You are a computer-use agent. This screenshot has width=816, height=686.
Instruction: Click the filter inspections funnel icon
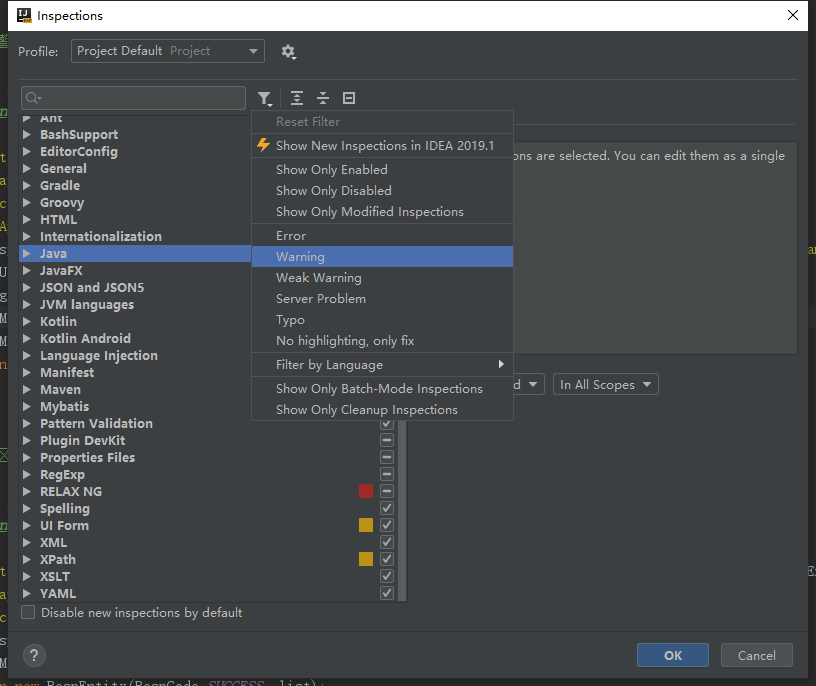[265, 98]
